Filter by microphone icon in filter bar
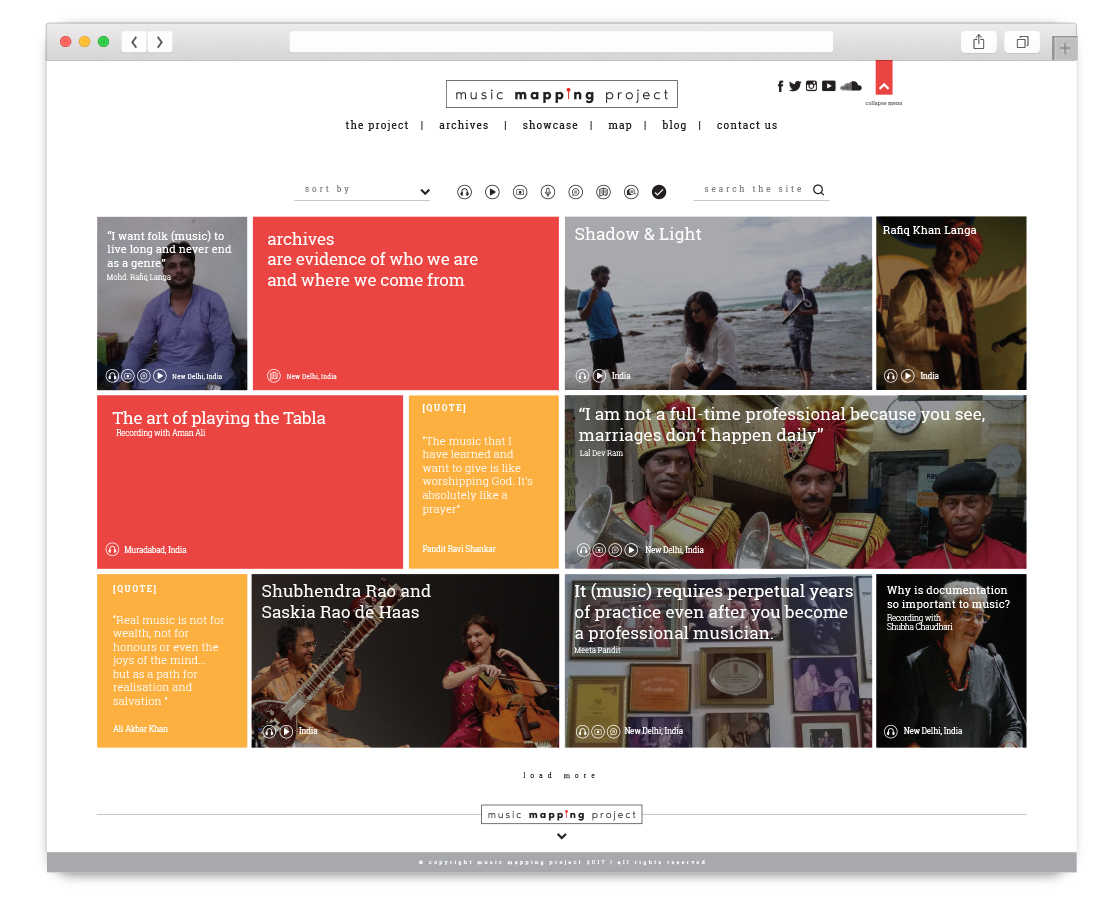Screen dimensions: 1120x905 click(x=548, y=191)
